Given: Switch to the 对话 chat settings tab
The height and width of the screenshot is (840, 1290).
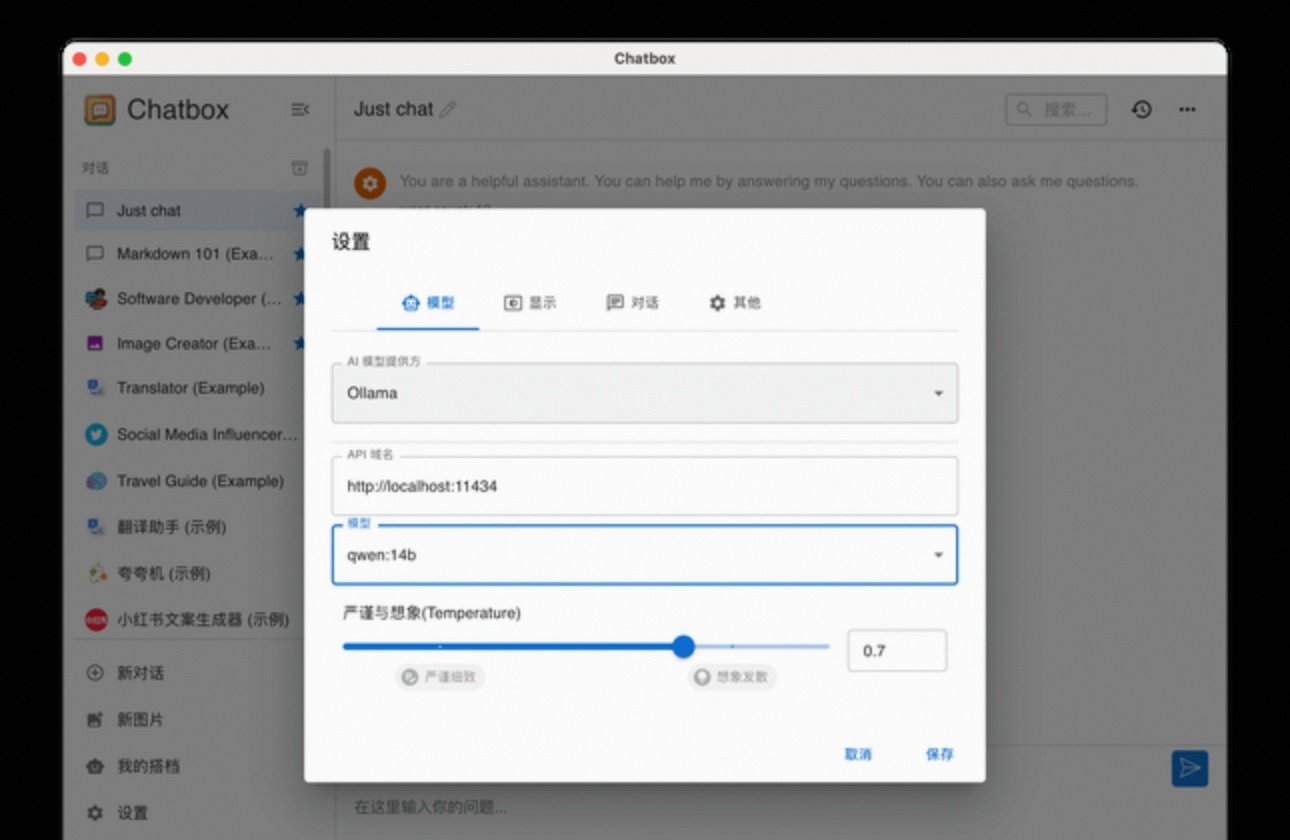Looking at the screenshot, I should [x=632, y=303].
